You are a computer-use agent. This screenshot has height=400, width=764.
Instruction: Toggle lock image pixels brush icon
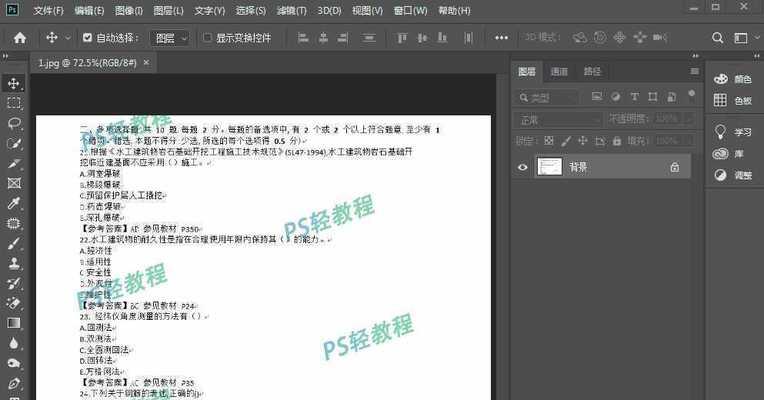click(x=566, y=141)
